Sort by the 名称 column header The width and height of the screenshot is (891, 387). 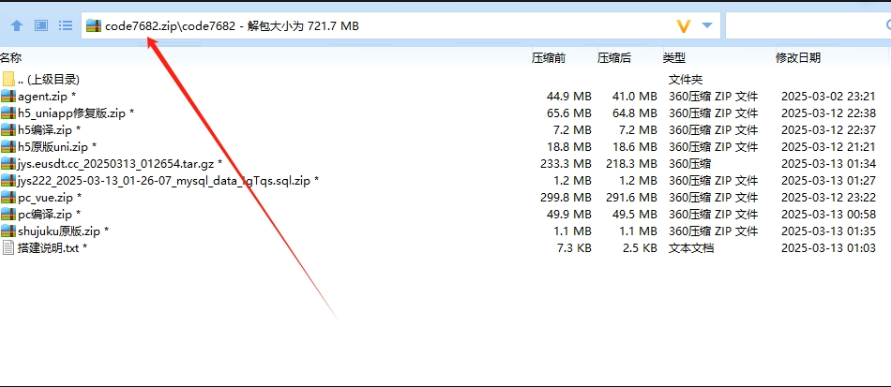(10, 57)
